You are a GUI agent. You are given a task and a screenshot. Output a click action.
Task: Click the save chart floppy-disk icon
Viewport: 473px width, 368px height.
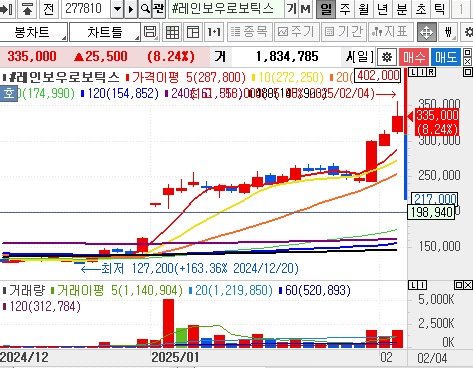coord(150,32)
